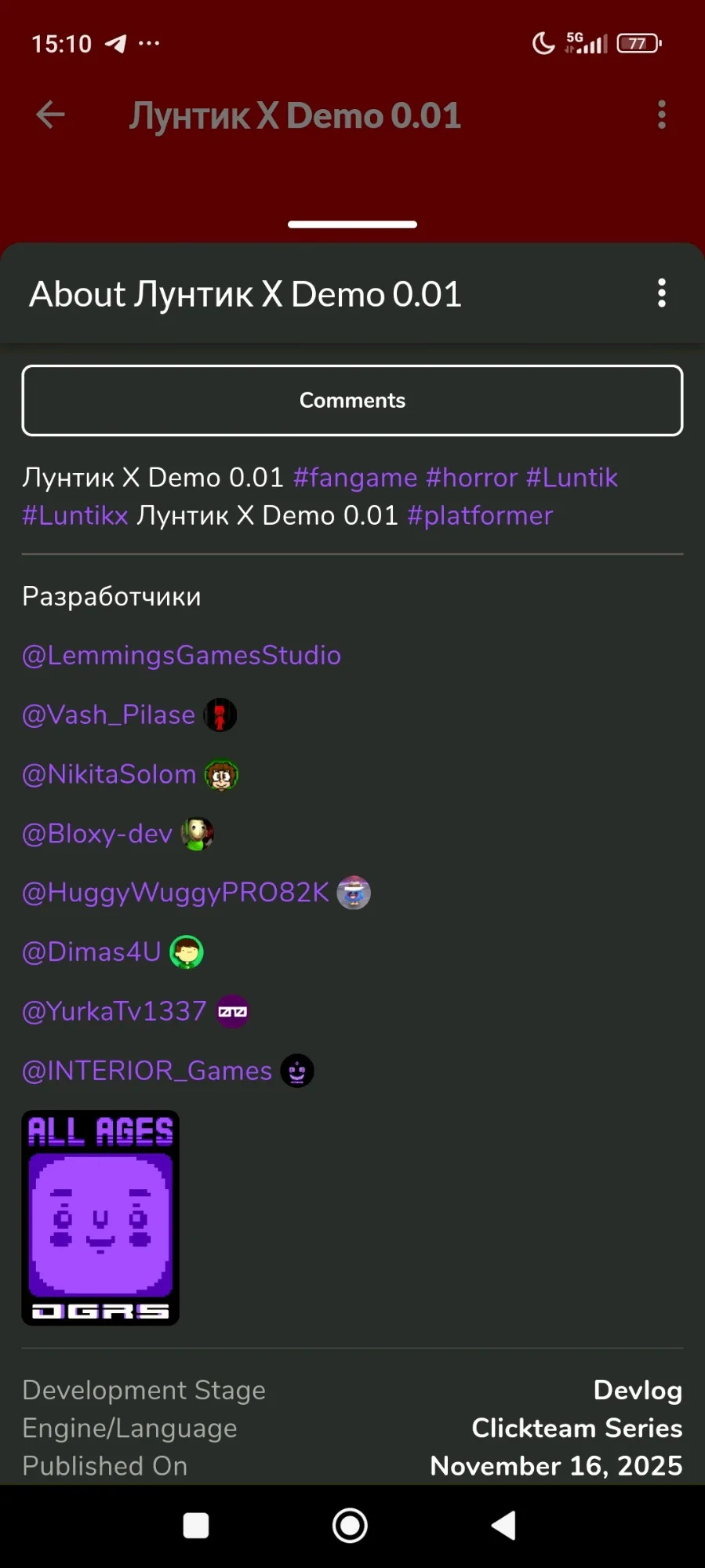Open the #fangame hashtag
The image size is (705, 1568).
(355, 478)
